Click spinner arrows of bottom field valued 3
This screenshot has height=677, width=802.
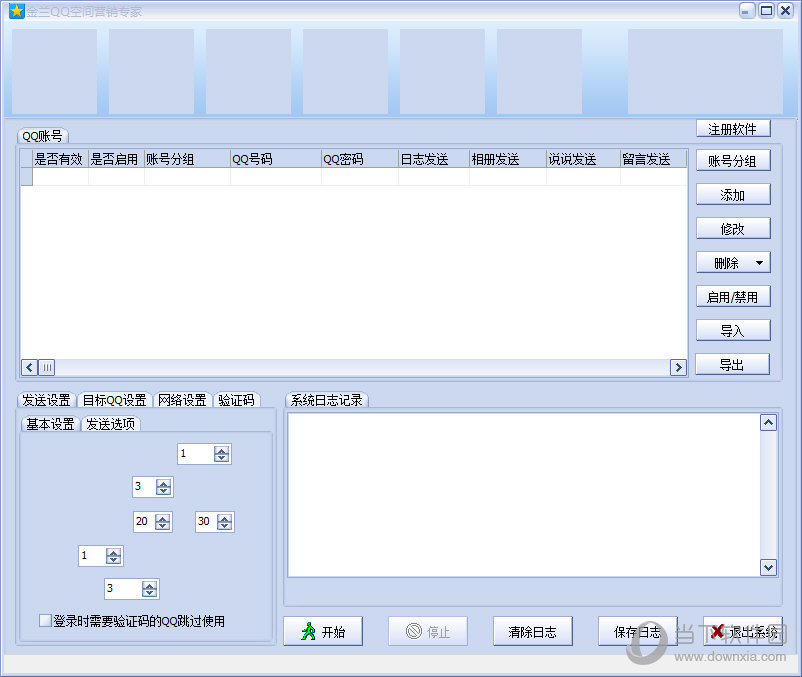149,589
